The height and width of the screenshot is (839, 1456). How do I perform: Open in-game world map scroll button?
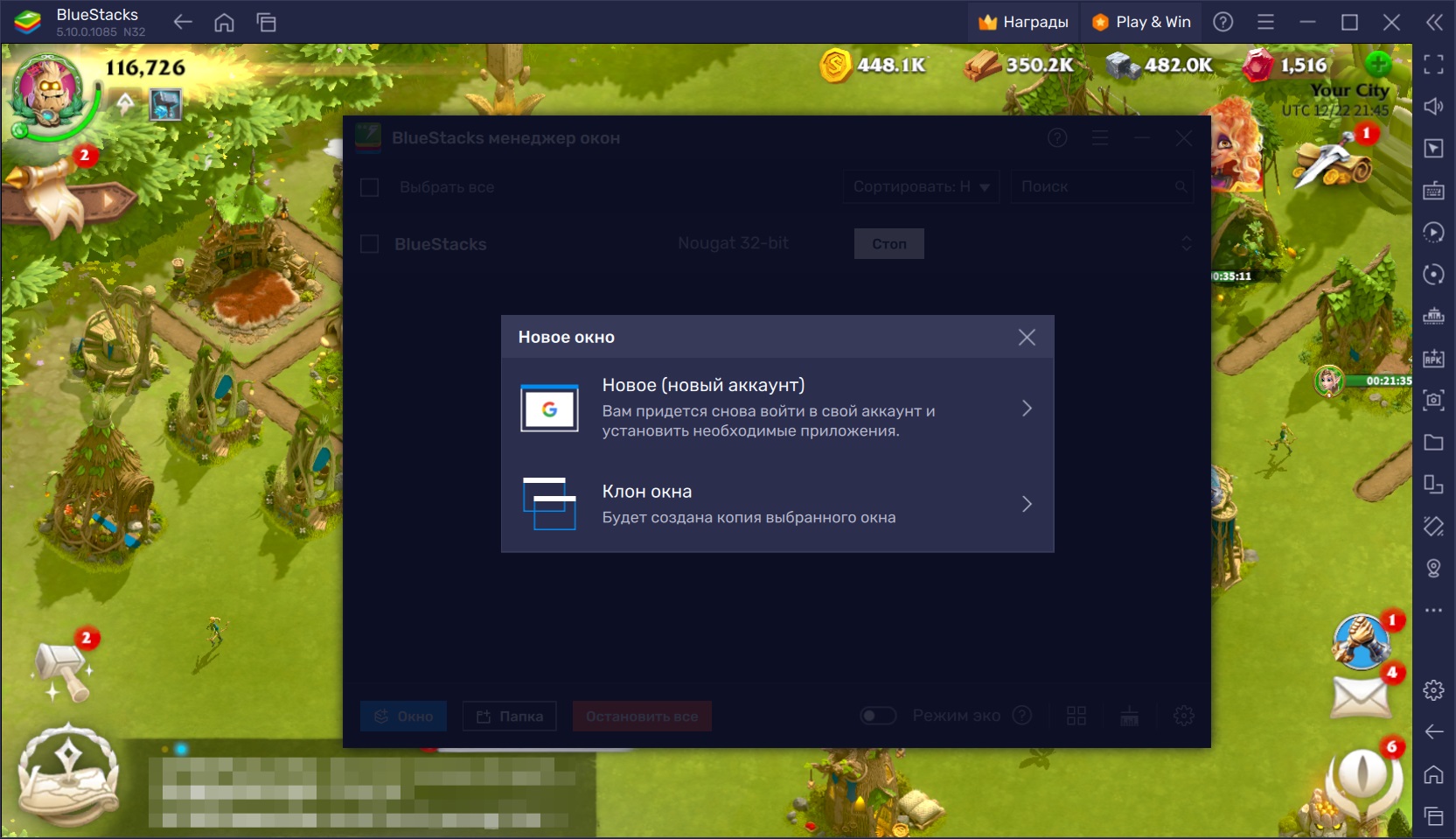tap(70, 774)
